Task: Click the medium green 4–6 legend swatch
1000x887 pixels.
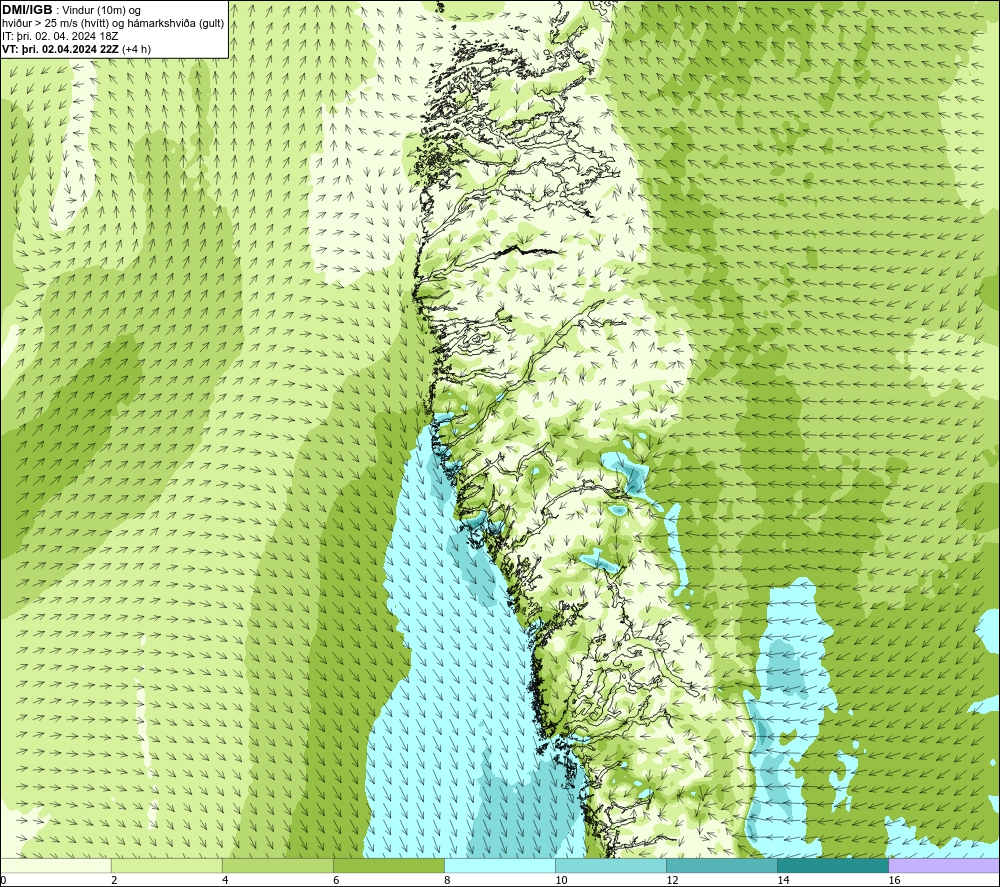Action: coord(277,865)
